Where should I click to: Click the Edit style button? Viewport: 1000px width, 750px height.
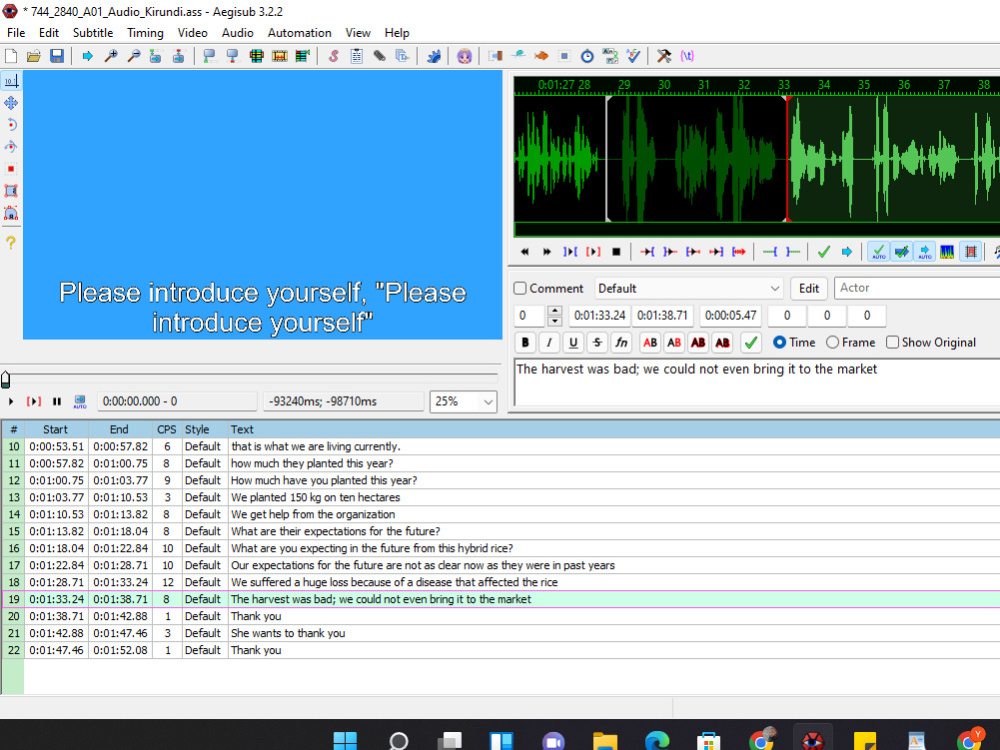809,288
